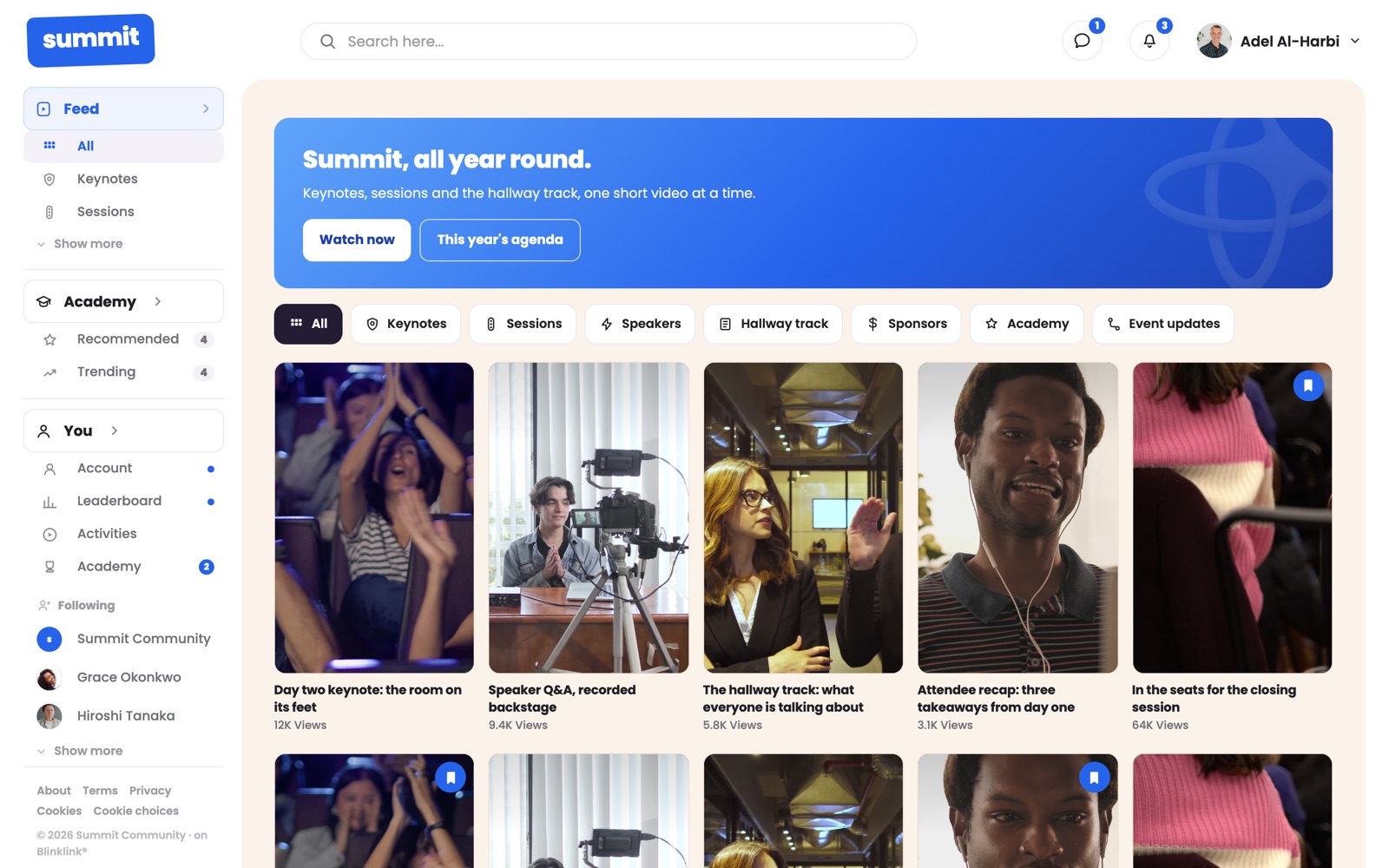
Task: Click the search magnifier icon
Action: [x=327, y=42]
